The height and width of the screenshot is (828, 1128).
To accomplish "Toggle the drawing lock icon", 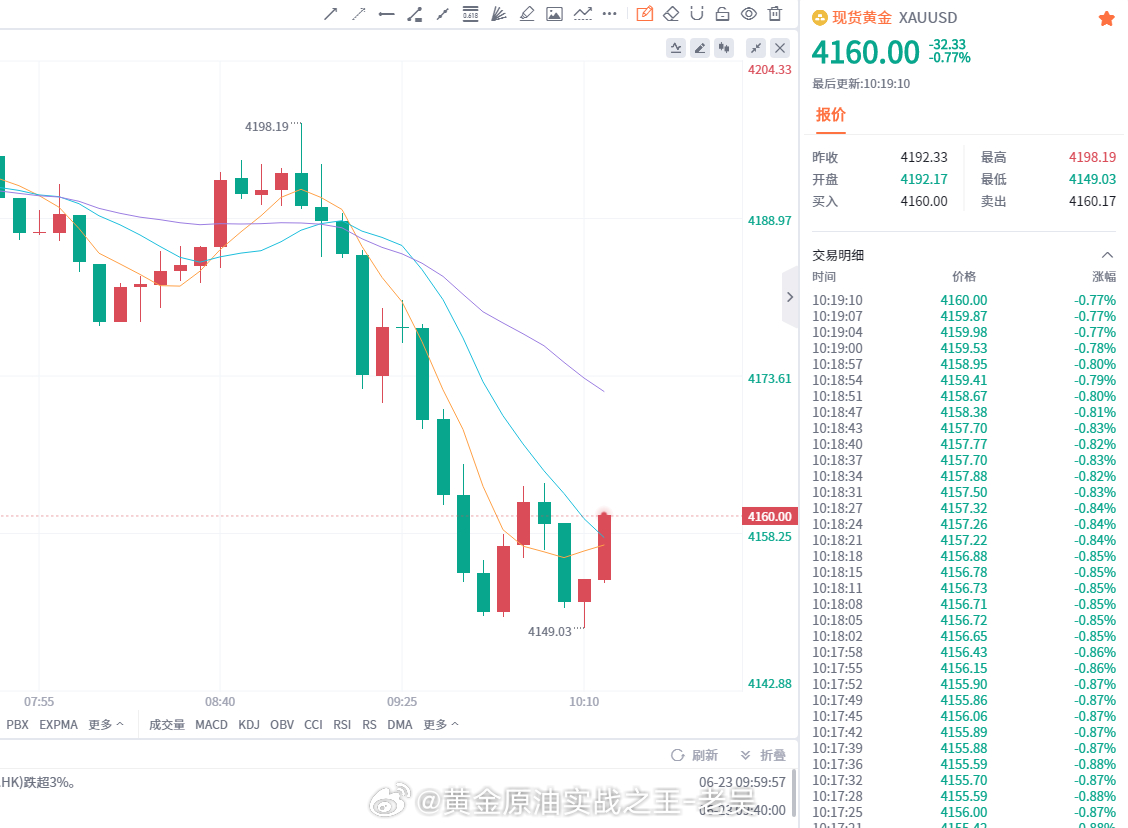I will (722, 14).
